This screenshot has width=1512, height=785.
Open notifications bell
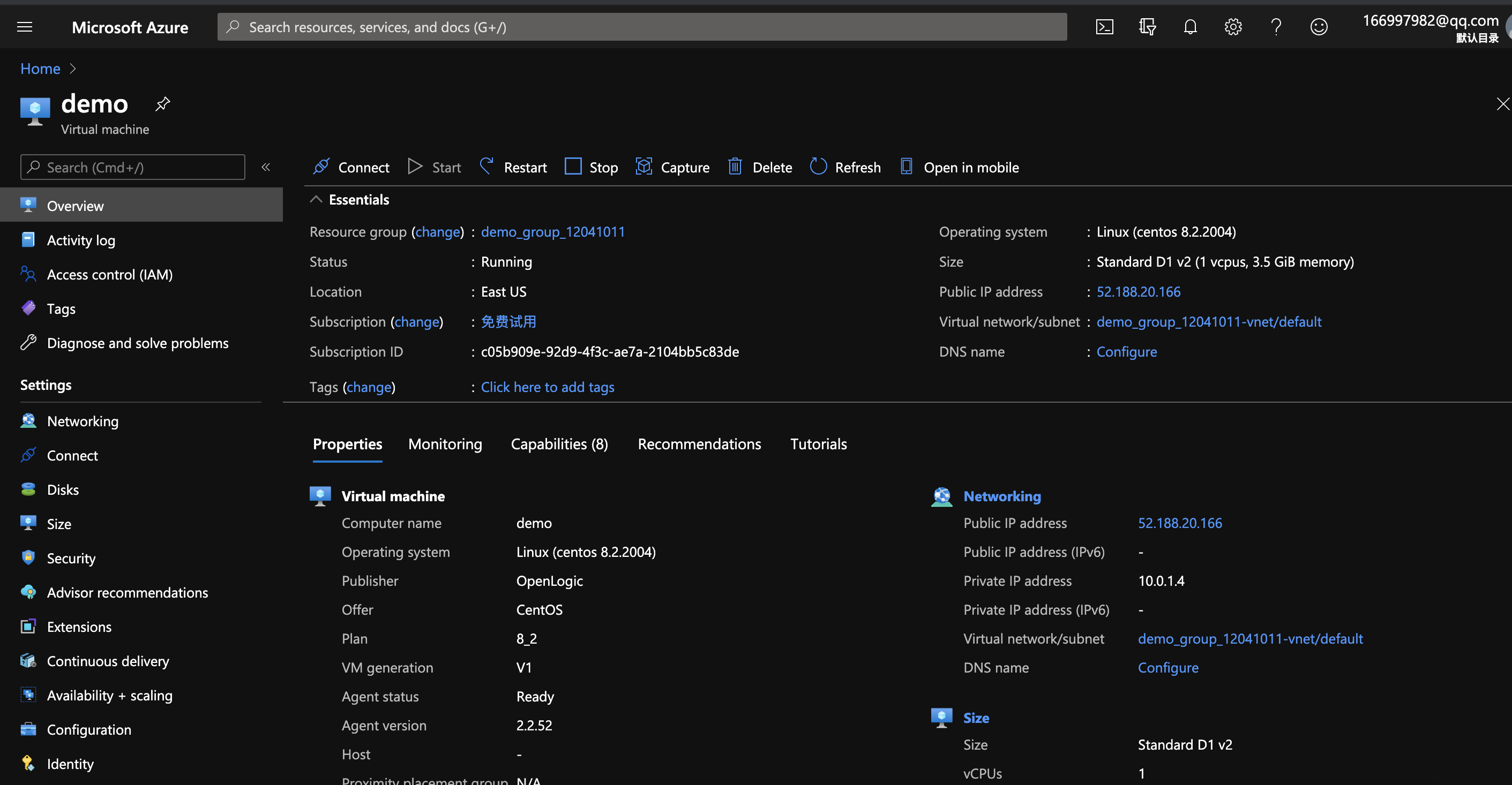coord(1190,27)
